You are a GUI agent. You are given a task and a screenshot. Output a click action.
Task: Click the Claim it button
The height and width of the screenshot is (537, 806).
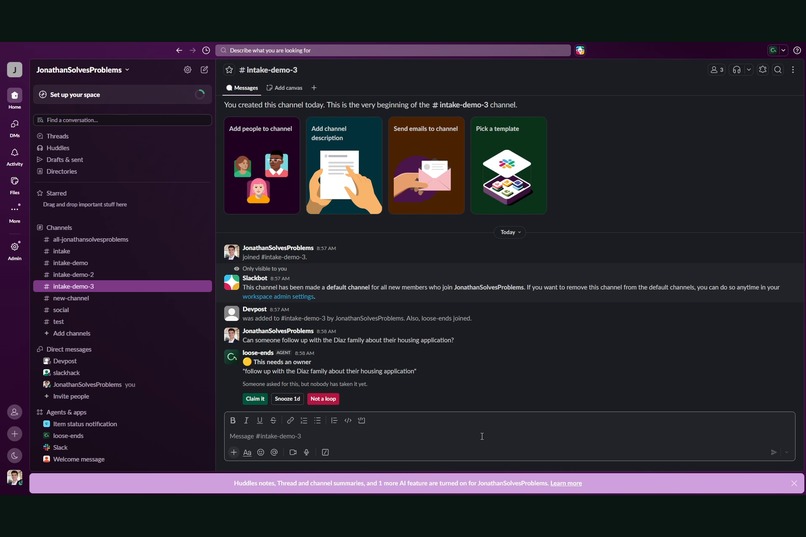[x=255, y=399]
